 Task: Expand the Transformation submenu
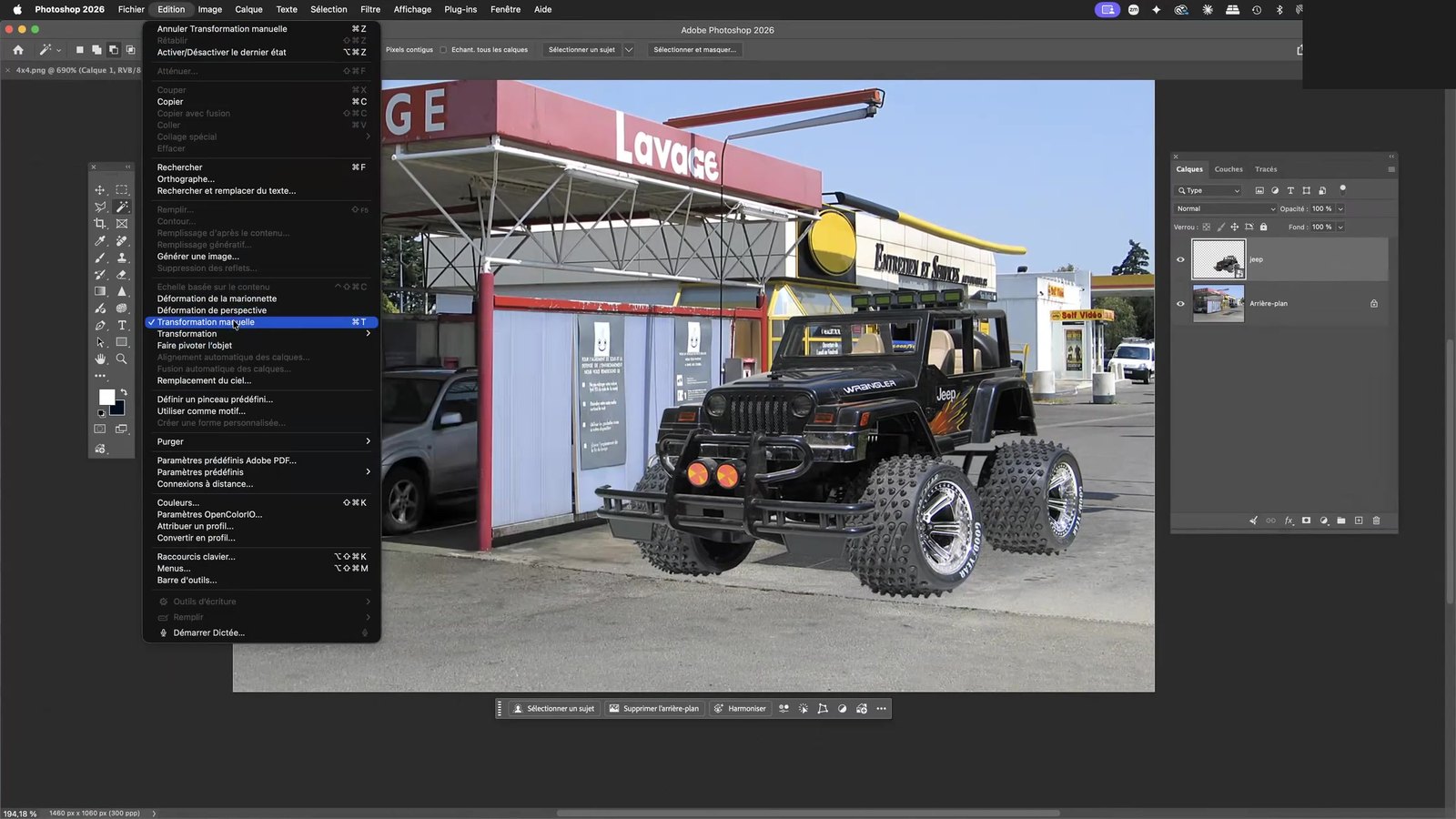pyautogui.click(x=262, y=334)
